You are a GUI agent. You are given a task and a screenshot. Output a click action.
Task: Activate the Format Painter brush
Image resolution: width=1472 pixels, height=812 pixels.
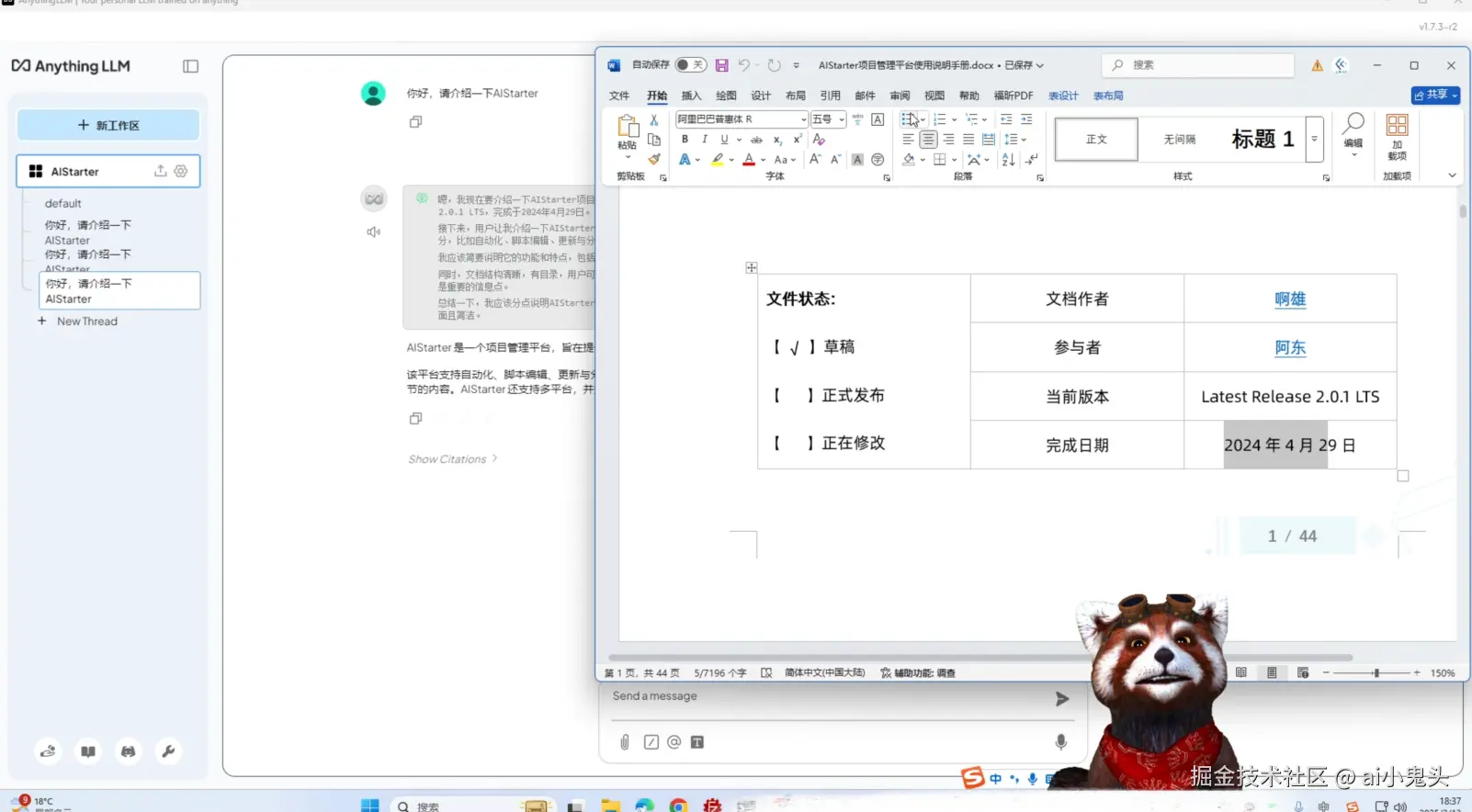pos(654,159)
